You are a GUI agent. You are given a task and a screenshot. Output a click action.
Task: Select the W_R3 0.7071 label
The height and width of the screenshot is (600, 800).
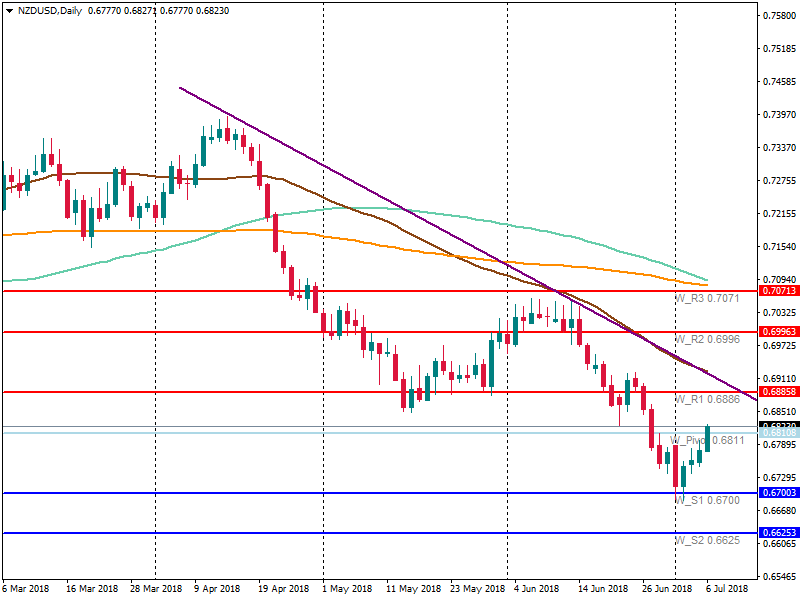click(x=707, y=299)
